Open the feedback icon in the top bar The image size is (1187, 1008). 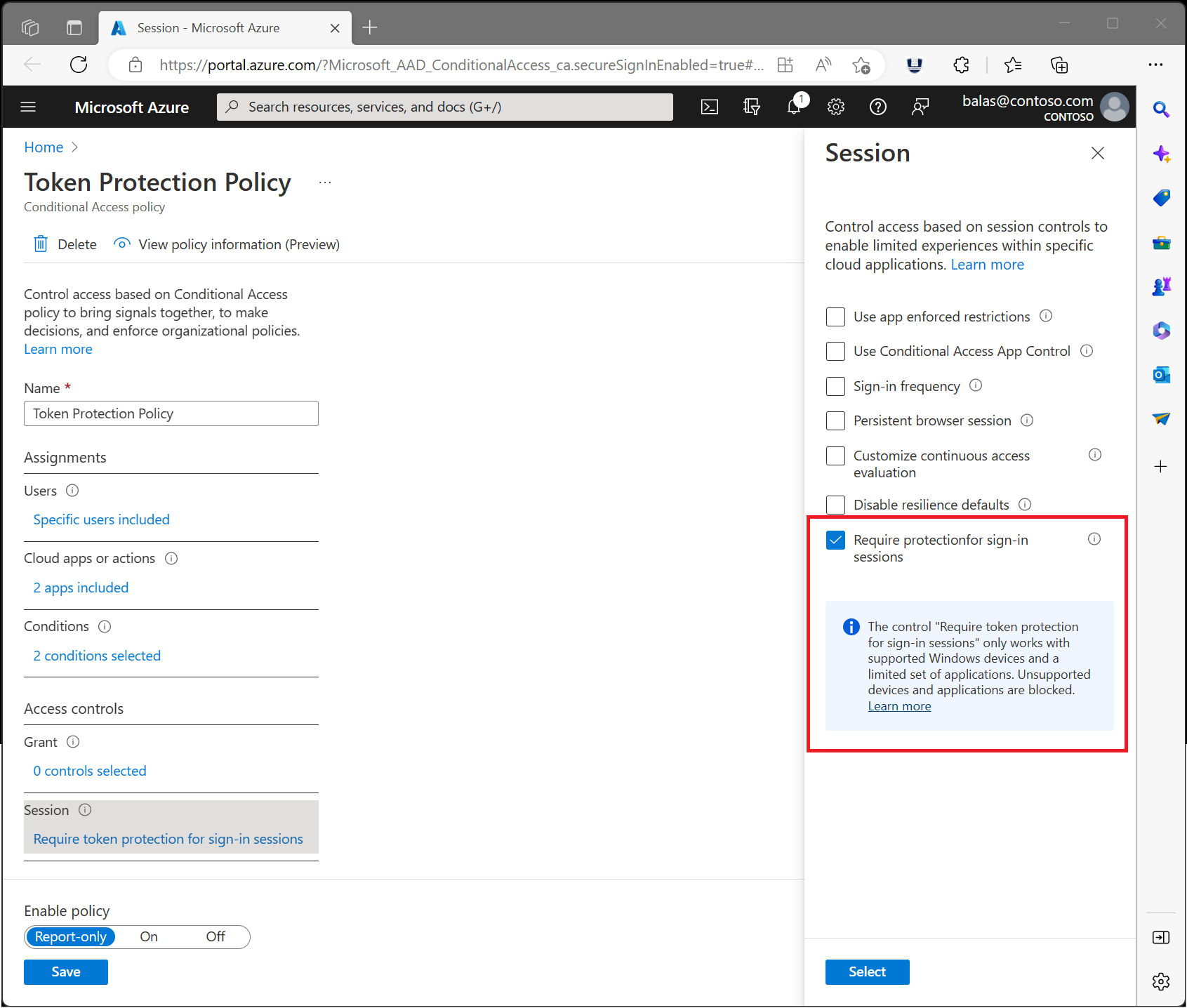pyautogui.click(x=920, y=107)
